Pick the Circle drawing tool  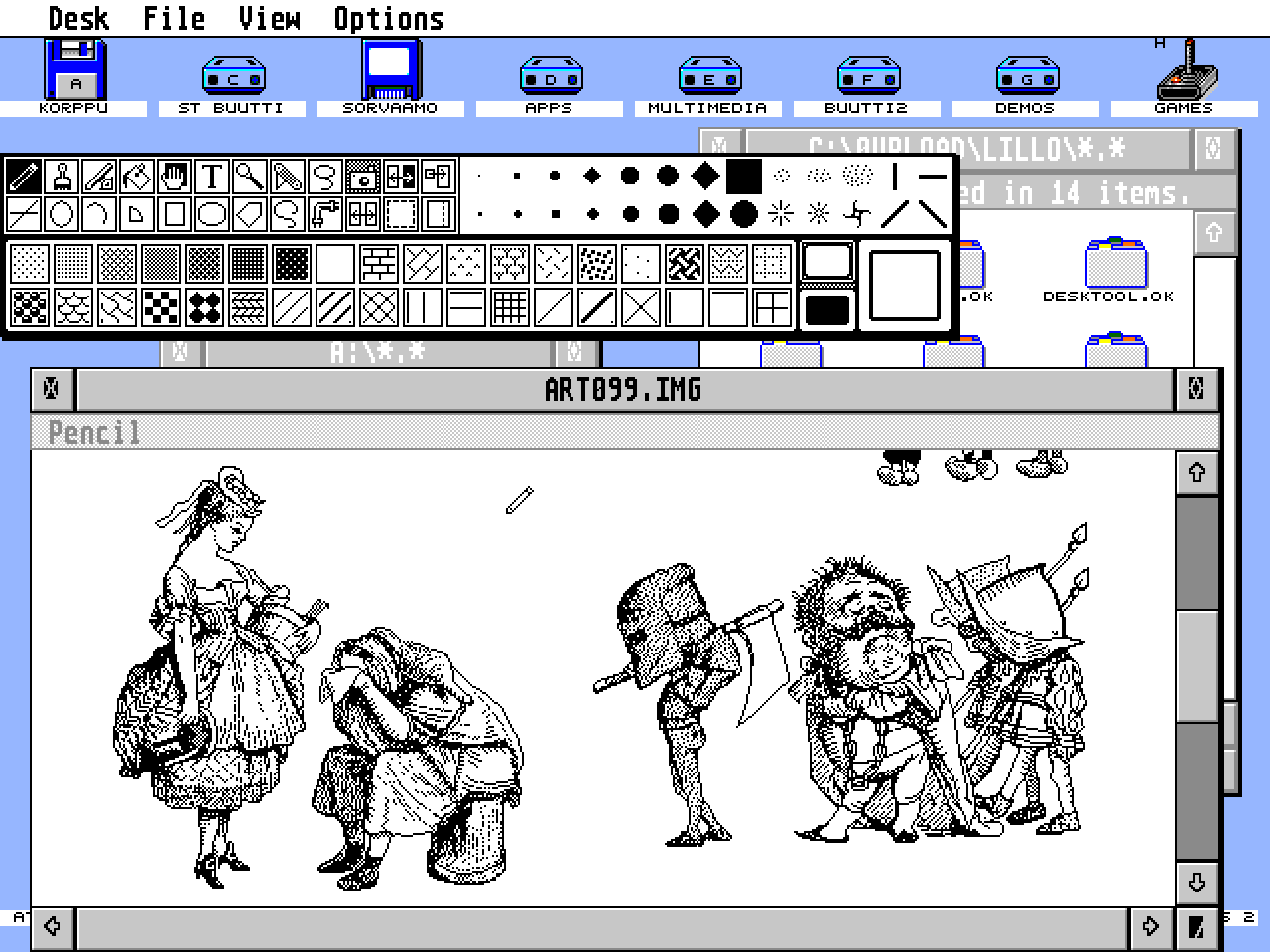[x=62, y=212]
